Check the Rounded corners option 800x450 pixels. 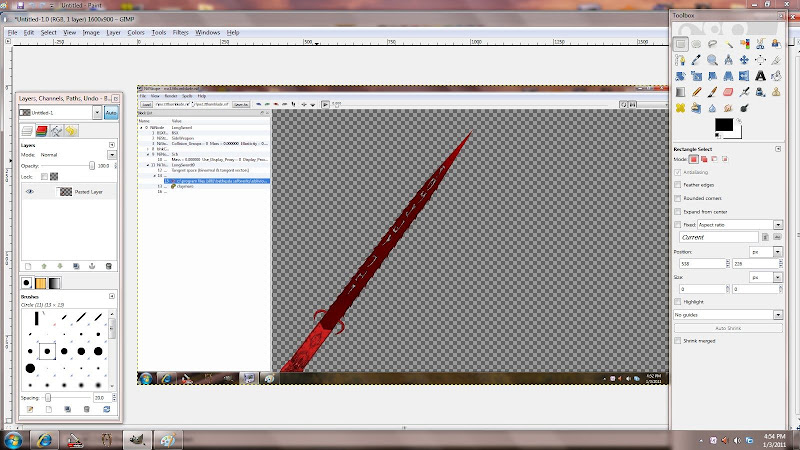(679, 198)
